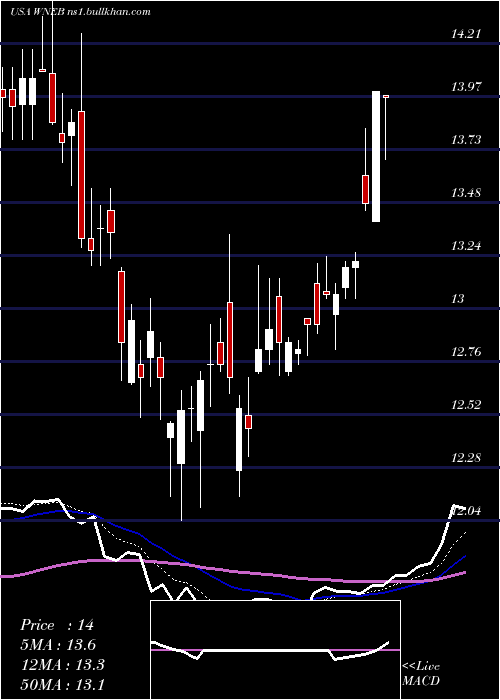The width and height of the screenshot is (500, 700).
Task: Select the 13.73 price axis label
Action: 466,140
